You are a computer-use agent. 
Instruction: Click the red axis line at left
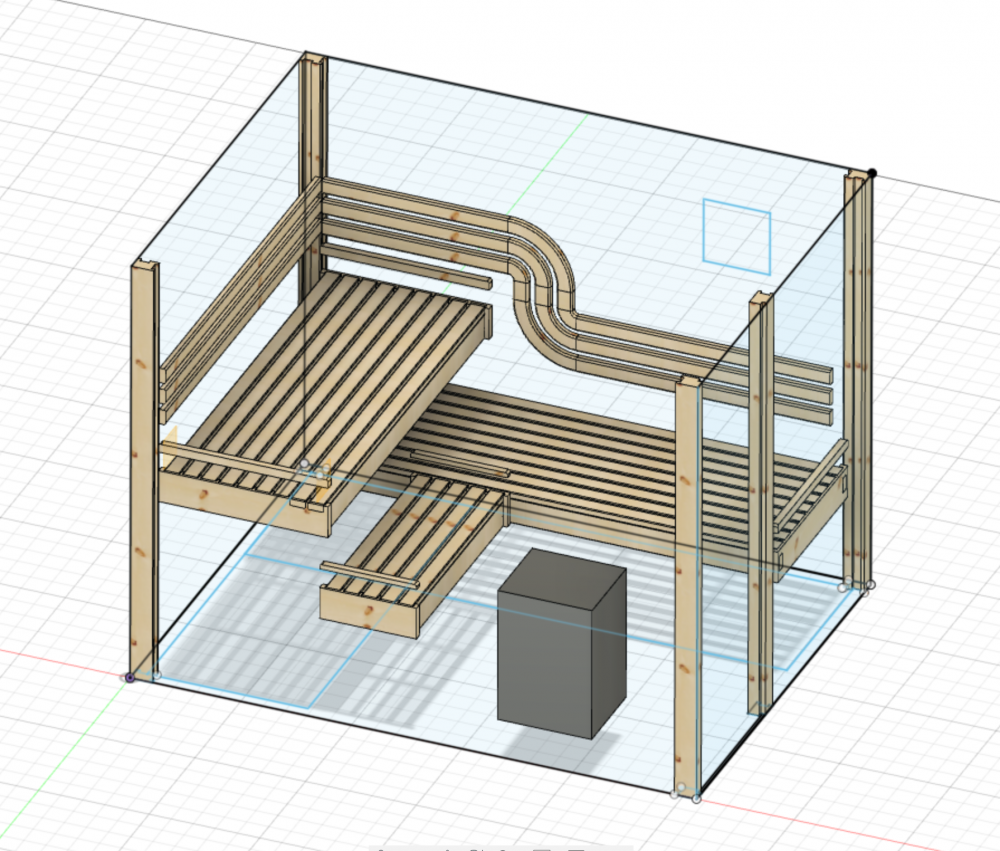[x=50, y=660]
